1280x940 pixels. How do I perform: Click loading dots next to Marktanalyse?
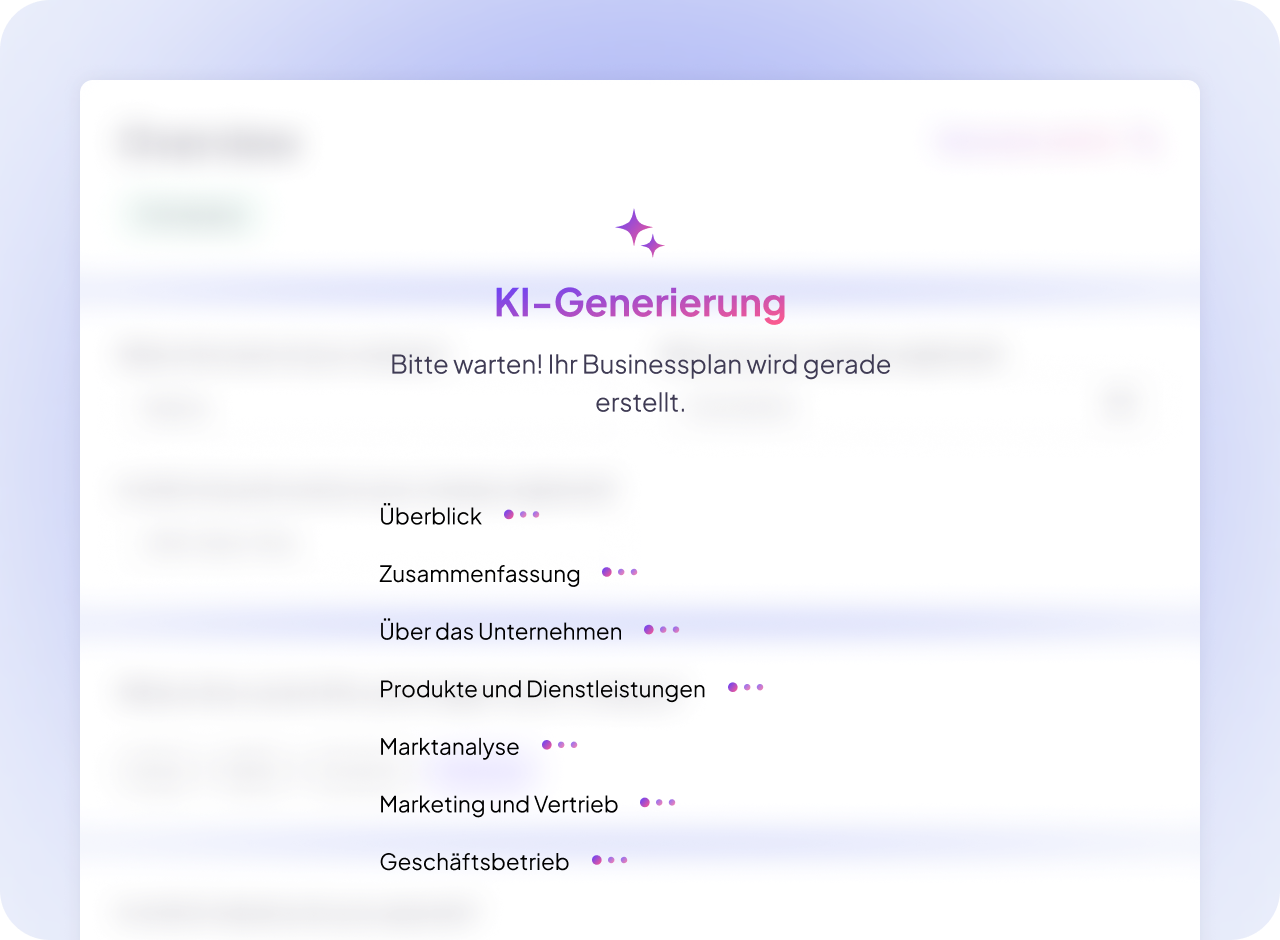(x=560, y=745)
